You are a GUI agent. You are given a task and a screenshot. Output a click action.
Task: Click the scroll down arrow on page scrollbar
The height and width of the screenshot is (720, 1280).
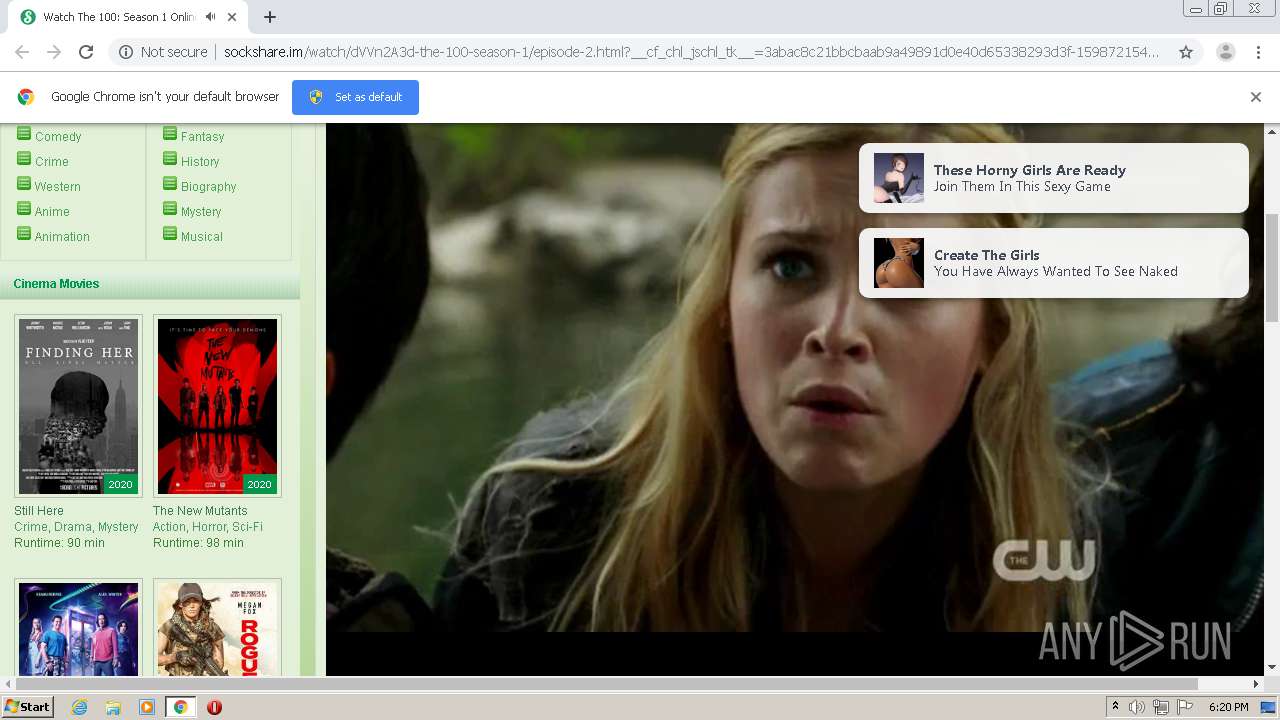pos(1272,668)
